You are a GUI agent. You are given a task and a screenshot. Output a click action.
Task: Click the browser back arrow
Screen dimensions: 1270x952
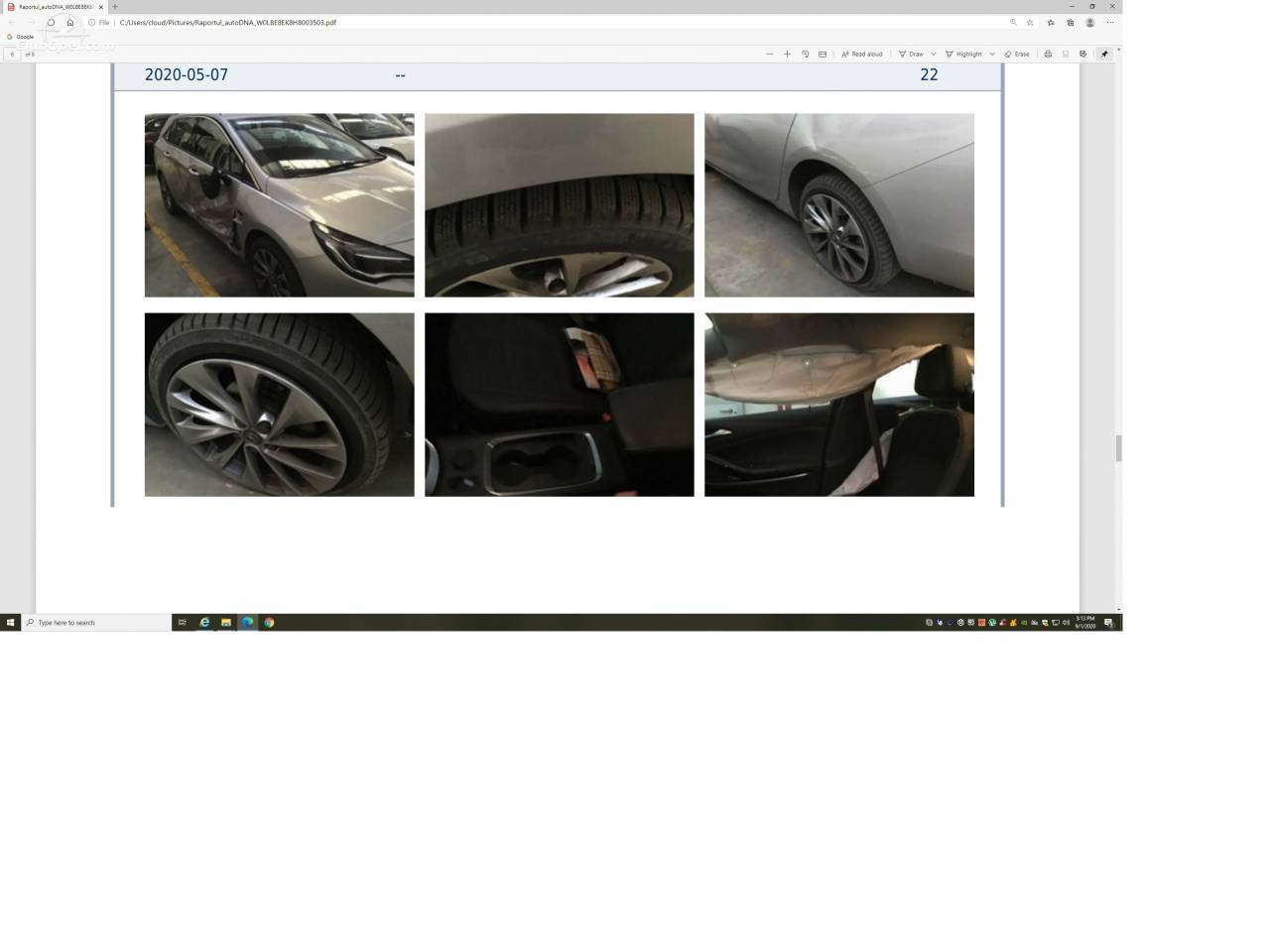[x=12, y=22]
